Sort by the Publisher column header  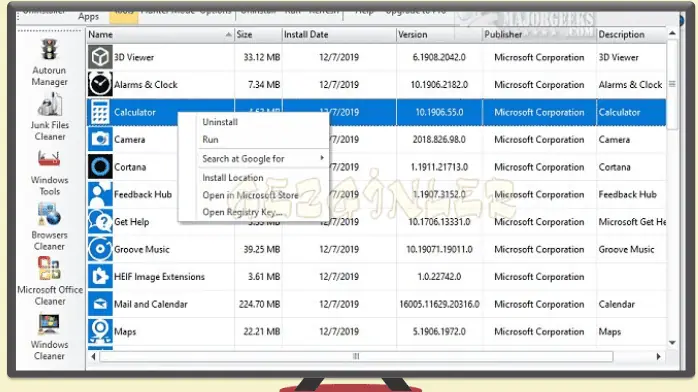click(539, 34)
